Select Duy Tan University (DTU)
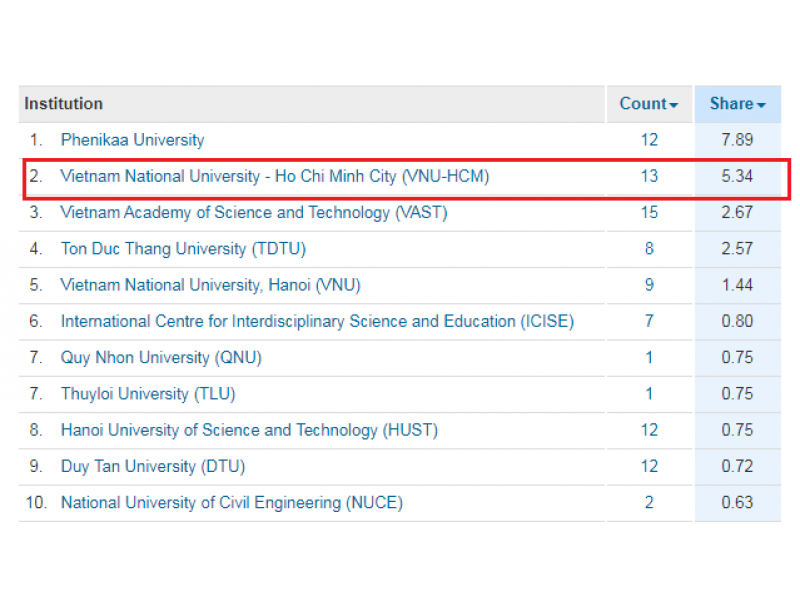This screenshot has width=800, height=600. [x=152, y=466]
